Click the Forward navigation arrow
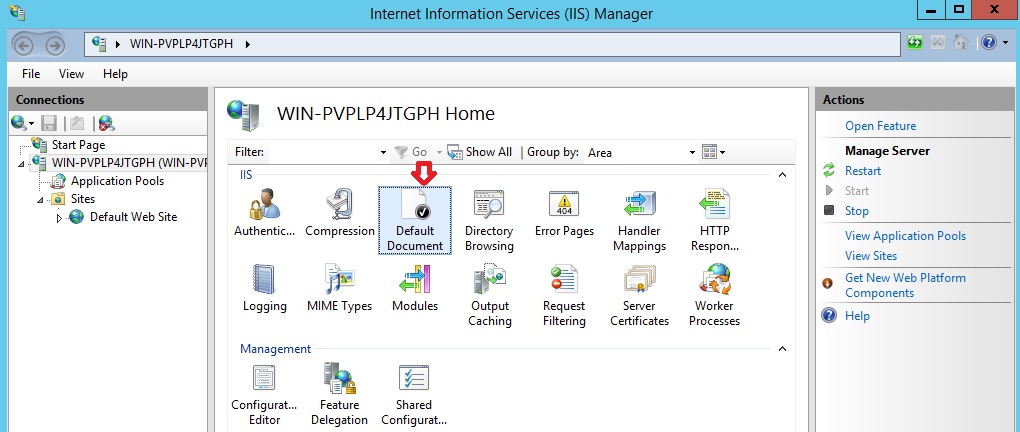Screen dimensions: 1020x432 (55, 46)
